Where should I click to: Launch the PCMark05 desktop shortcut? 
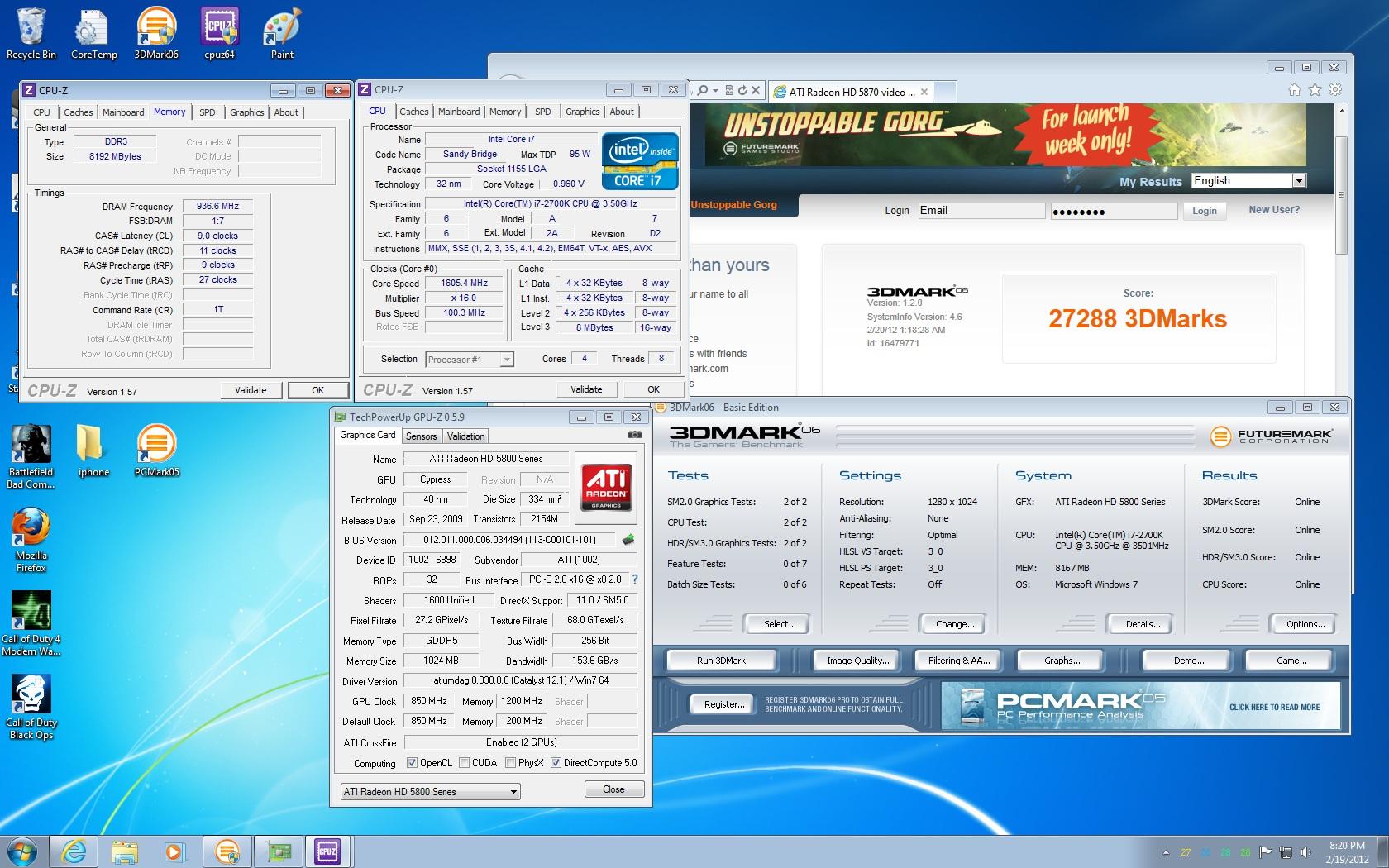[x=156, y=451]
